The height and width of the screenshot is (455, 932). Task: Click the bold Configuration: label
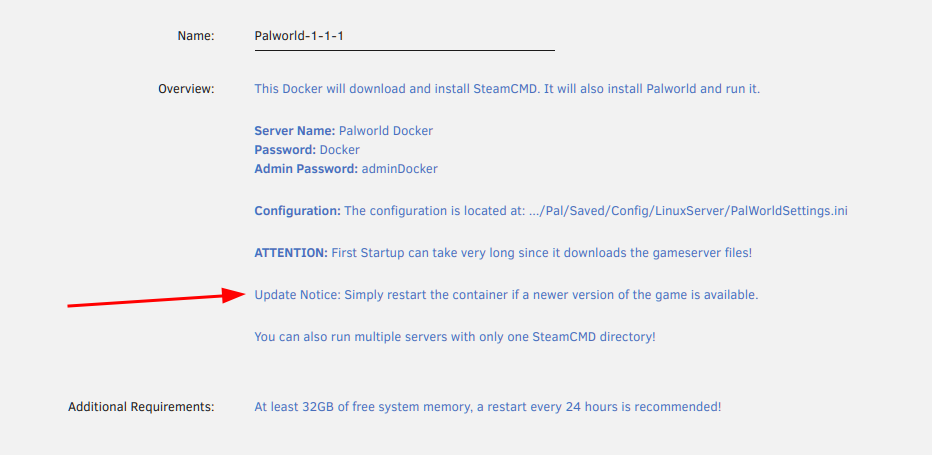coord(298,211)
